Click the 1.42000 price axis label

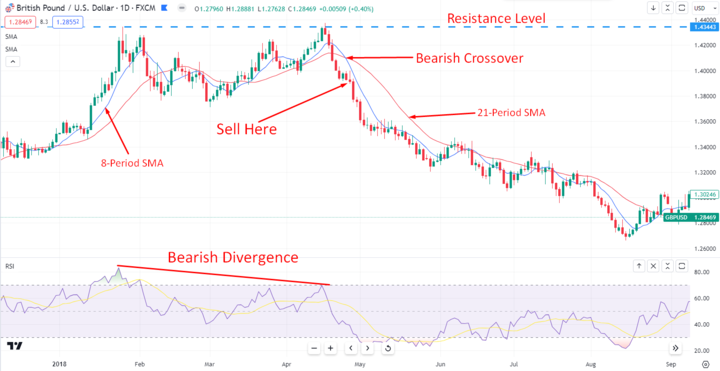pos(705,46)
